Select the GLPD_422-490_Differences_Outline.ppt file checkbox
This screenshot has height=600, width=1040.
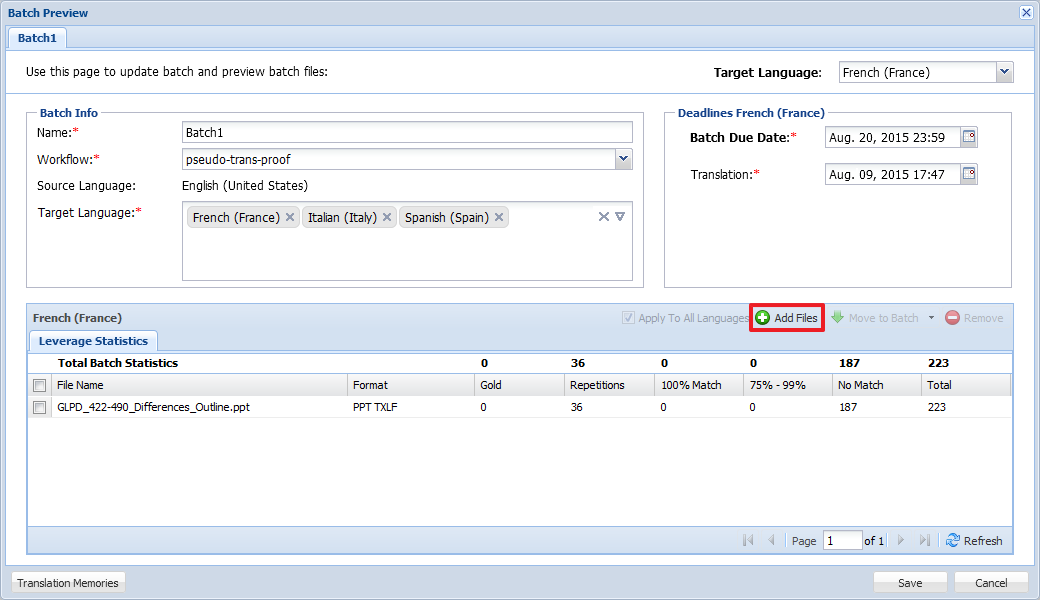(x=39, y=407)
